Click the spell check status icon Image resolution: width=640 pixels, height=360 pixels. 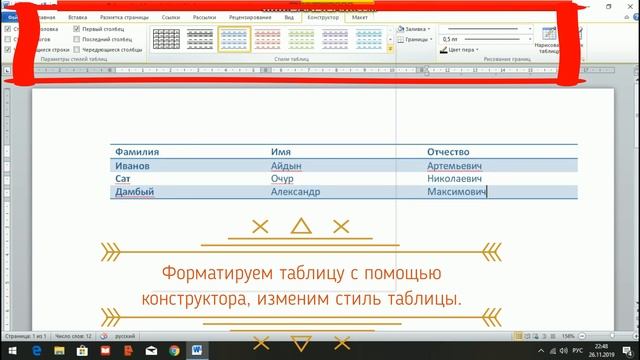tap(104, 336)
